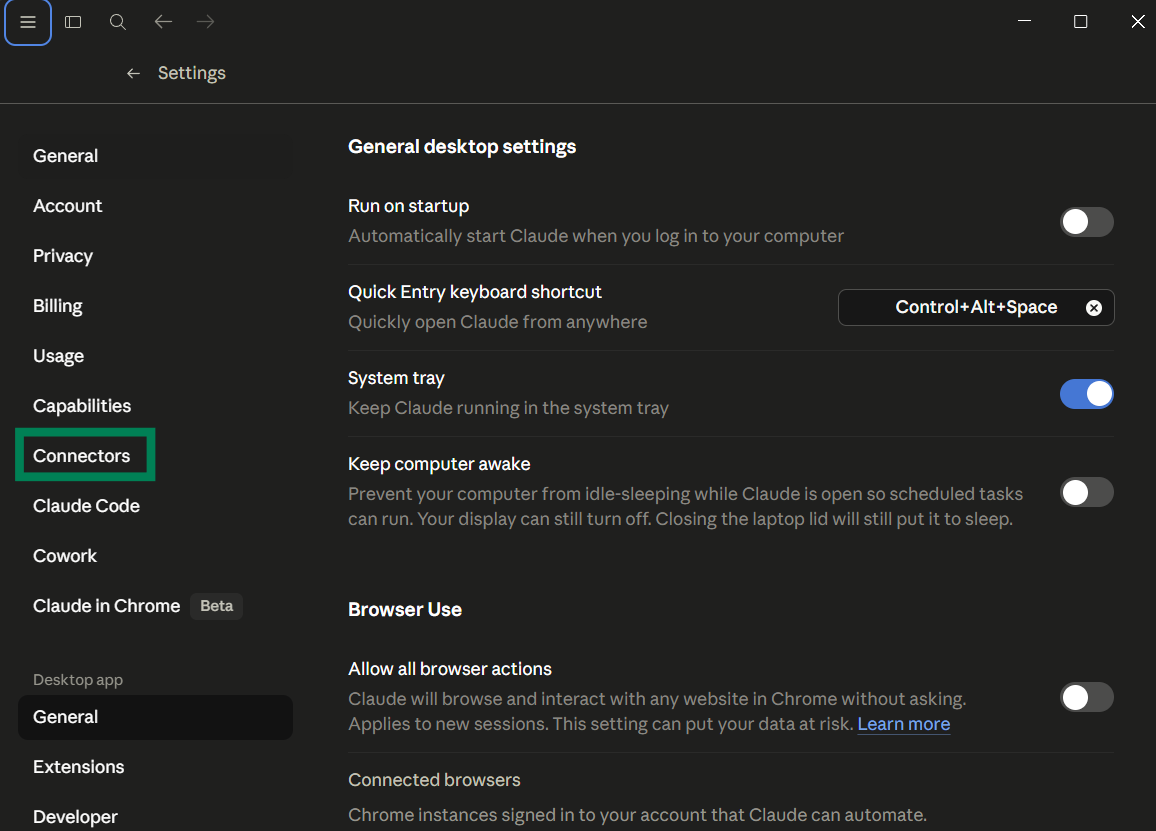Click Quick Entry keyboard shortcut label
The height and width of the screenshot is (831, 1156).
tap(475, 293)
